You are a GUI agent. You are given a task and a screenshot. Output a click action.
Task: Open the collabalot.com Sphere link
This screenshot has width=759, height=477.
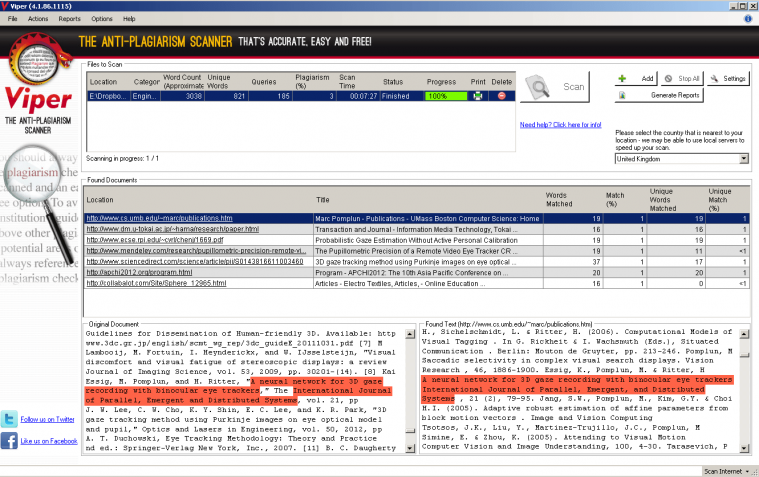(156, 283)
